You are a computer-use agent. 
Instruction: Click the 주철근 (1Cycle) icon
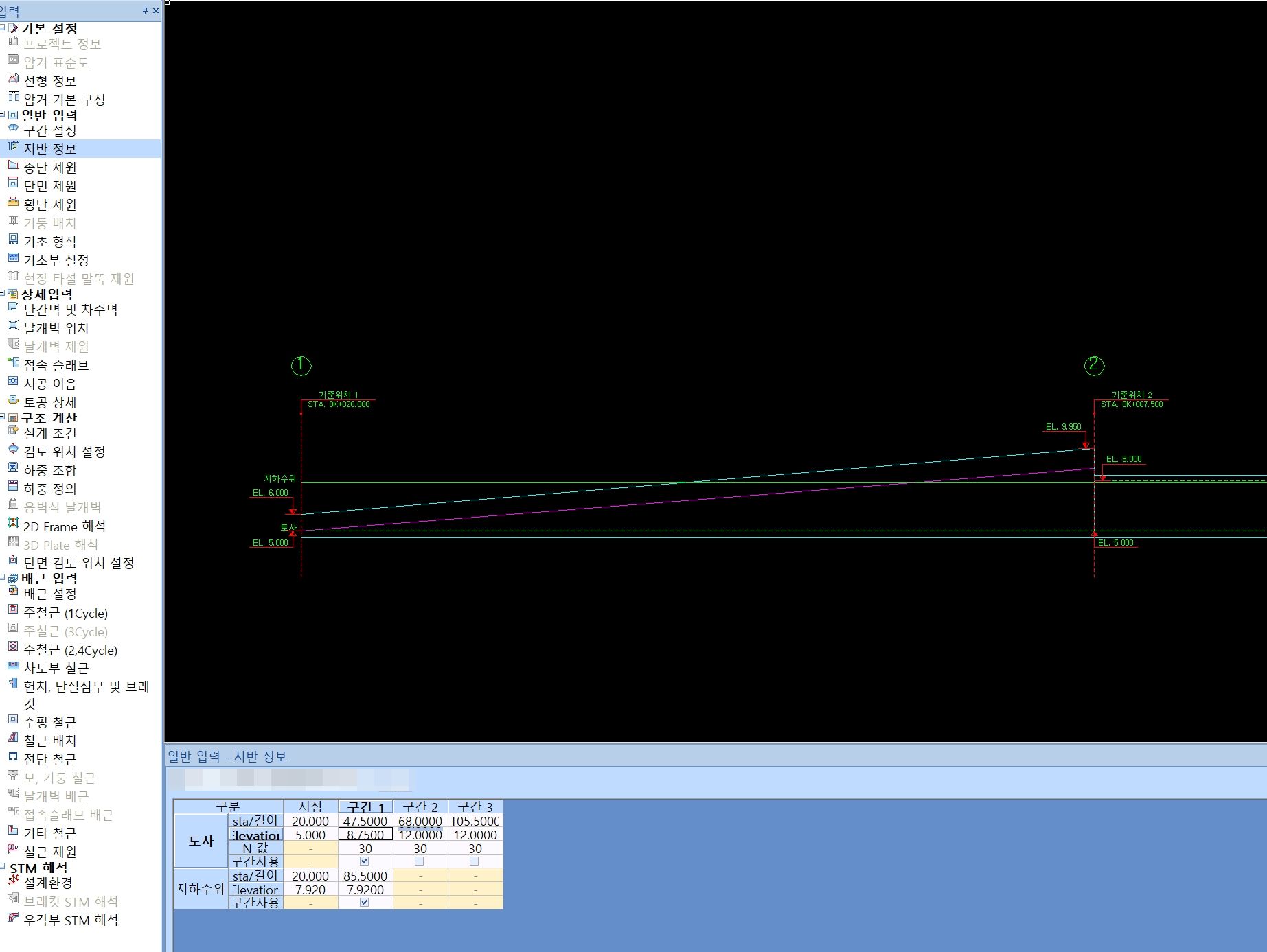(x=13, y=609)
